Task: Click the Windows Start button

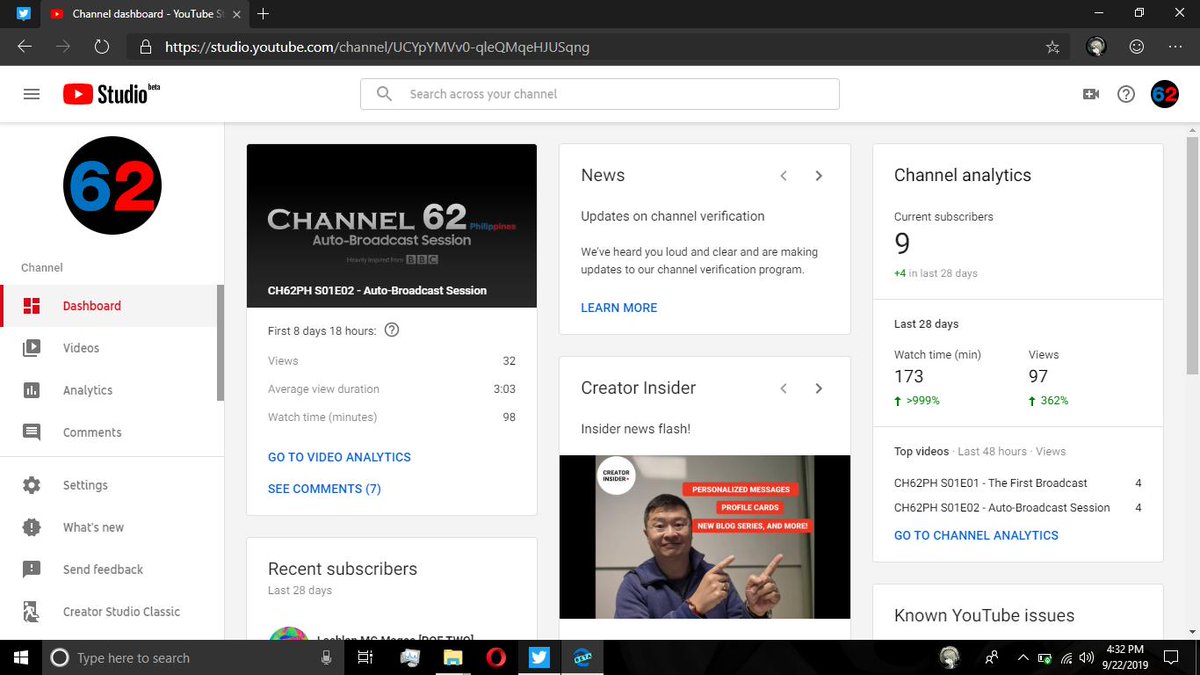Action: coord(19,657)
